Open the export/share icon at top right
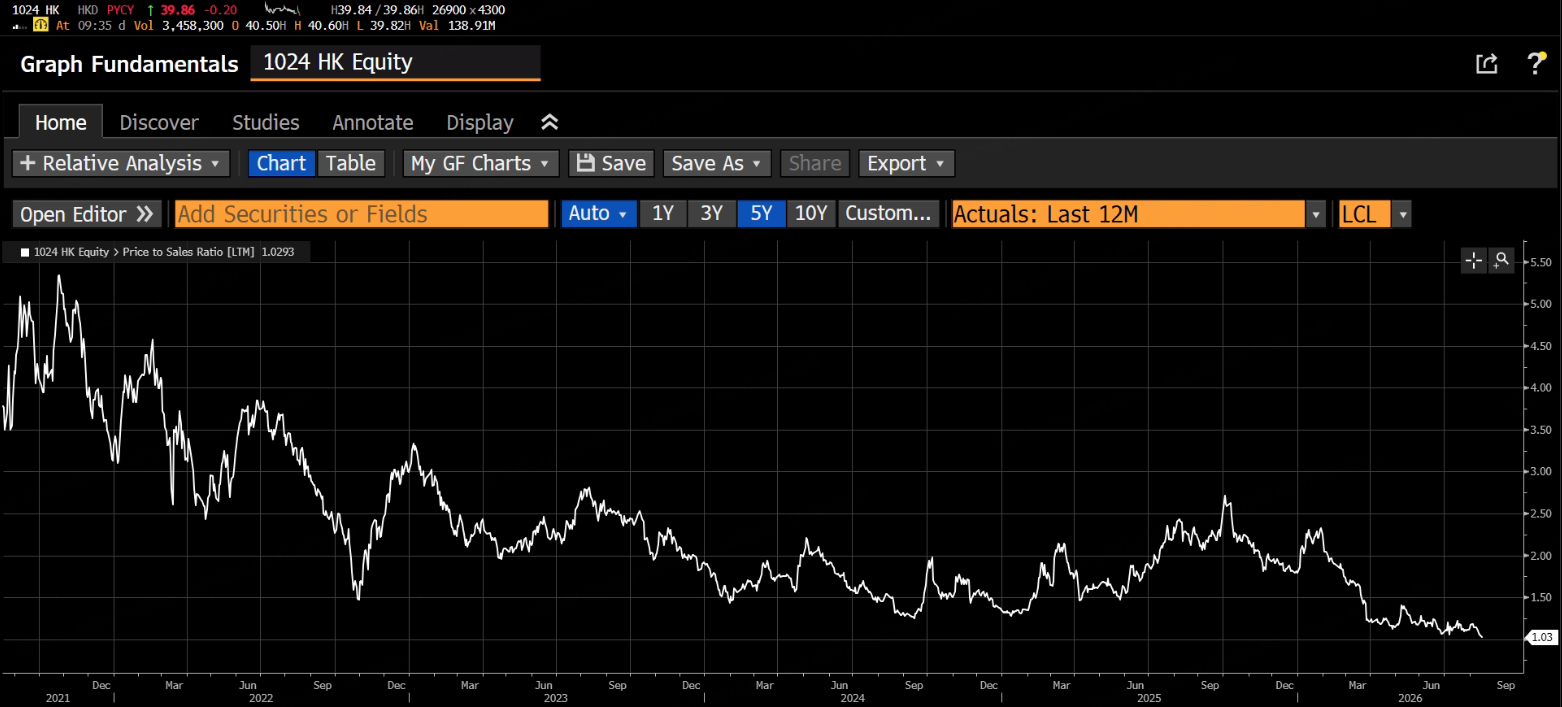 pos(1486,64)
